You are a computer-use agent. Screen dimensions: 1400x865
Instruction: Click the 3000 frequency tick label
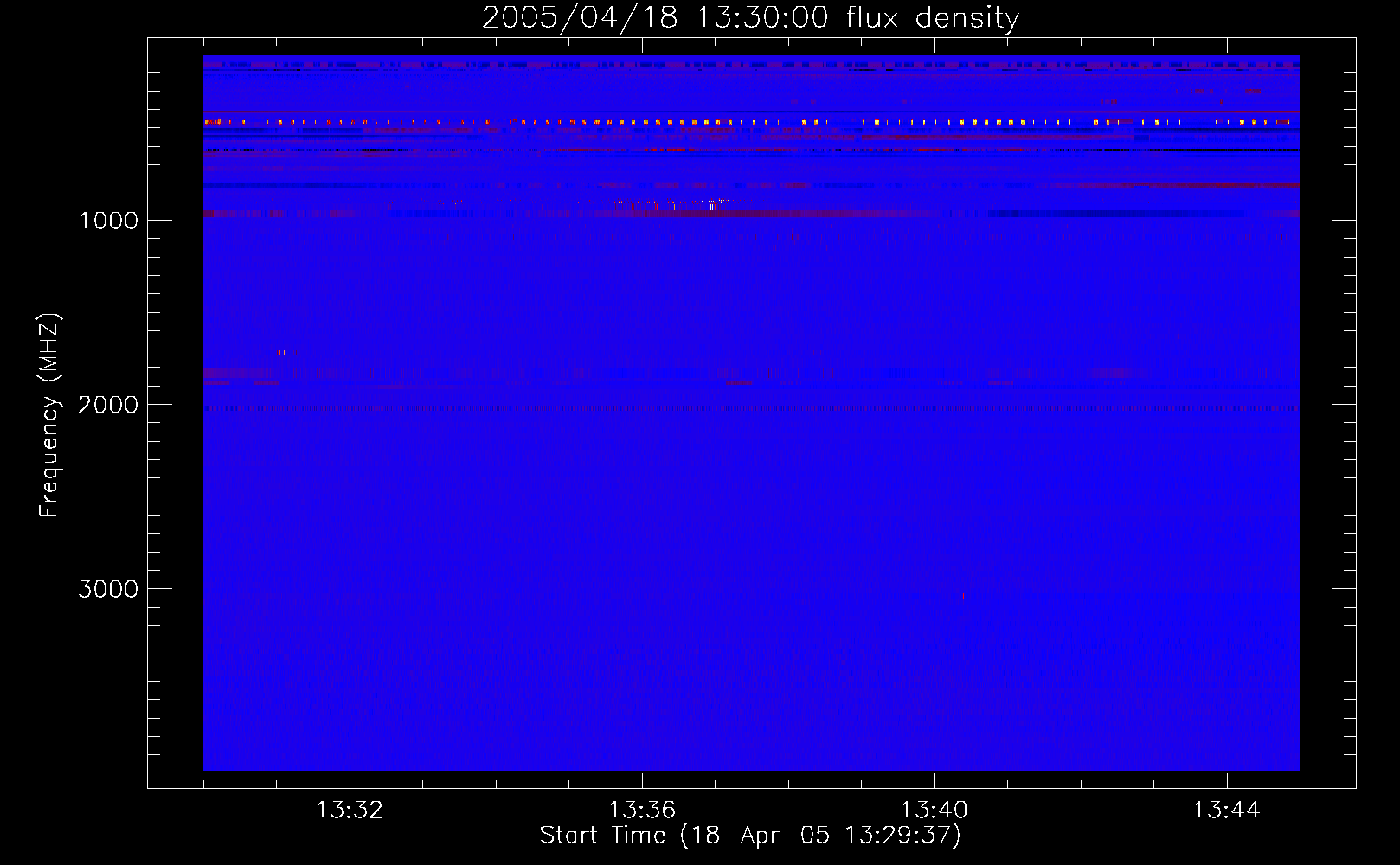[x=108, y=589]
